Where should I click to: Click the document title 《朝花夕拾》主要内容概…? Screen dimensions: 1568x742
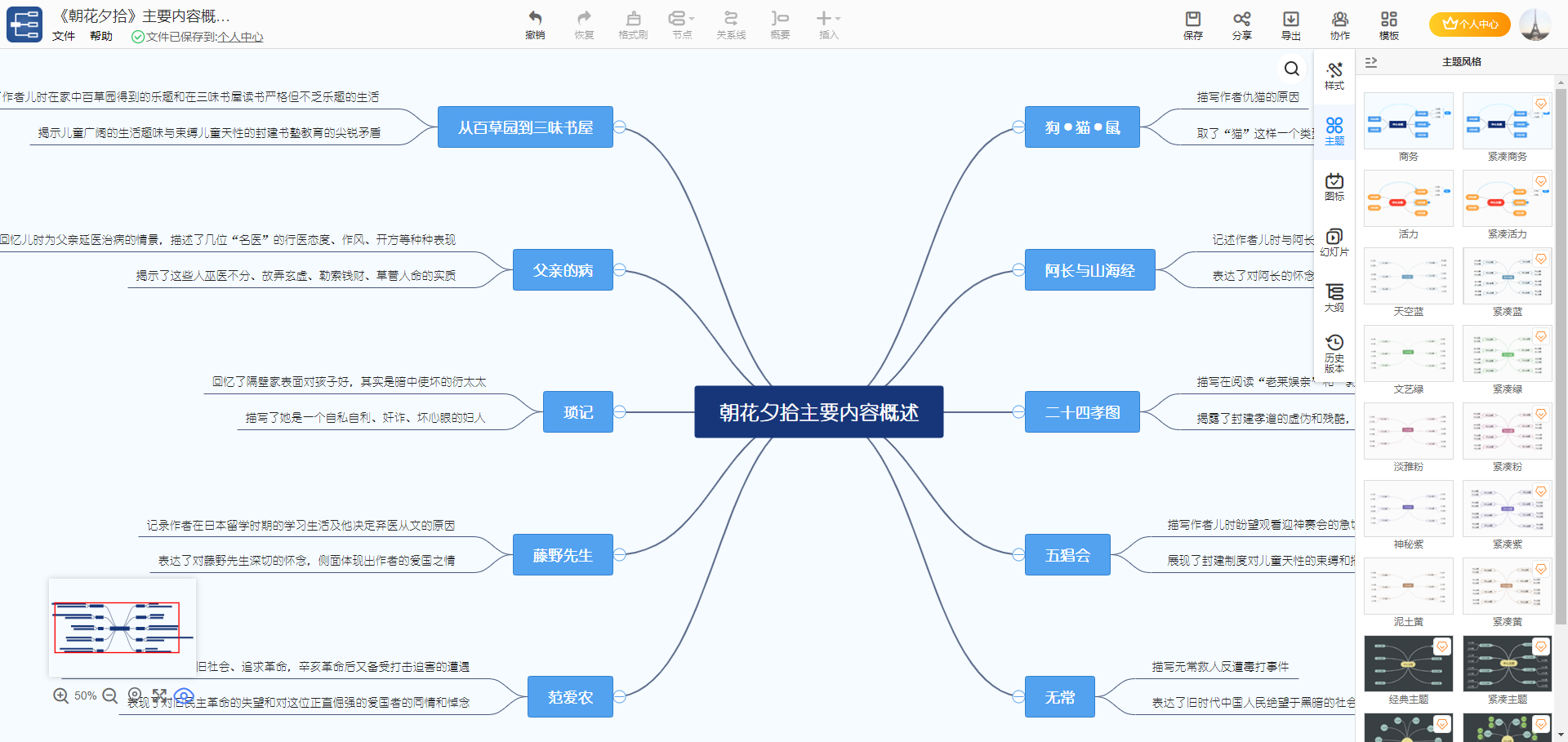pos(144,16)
